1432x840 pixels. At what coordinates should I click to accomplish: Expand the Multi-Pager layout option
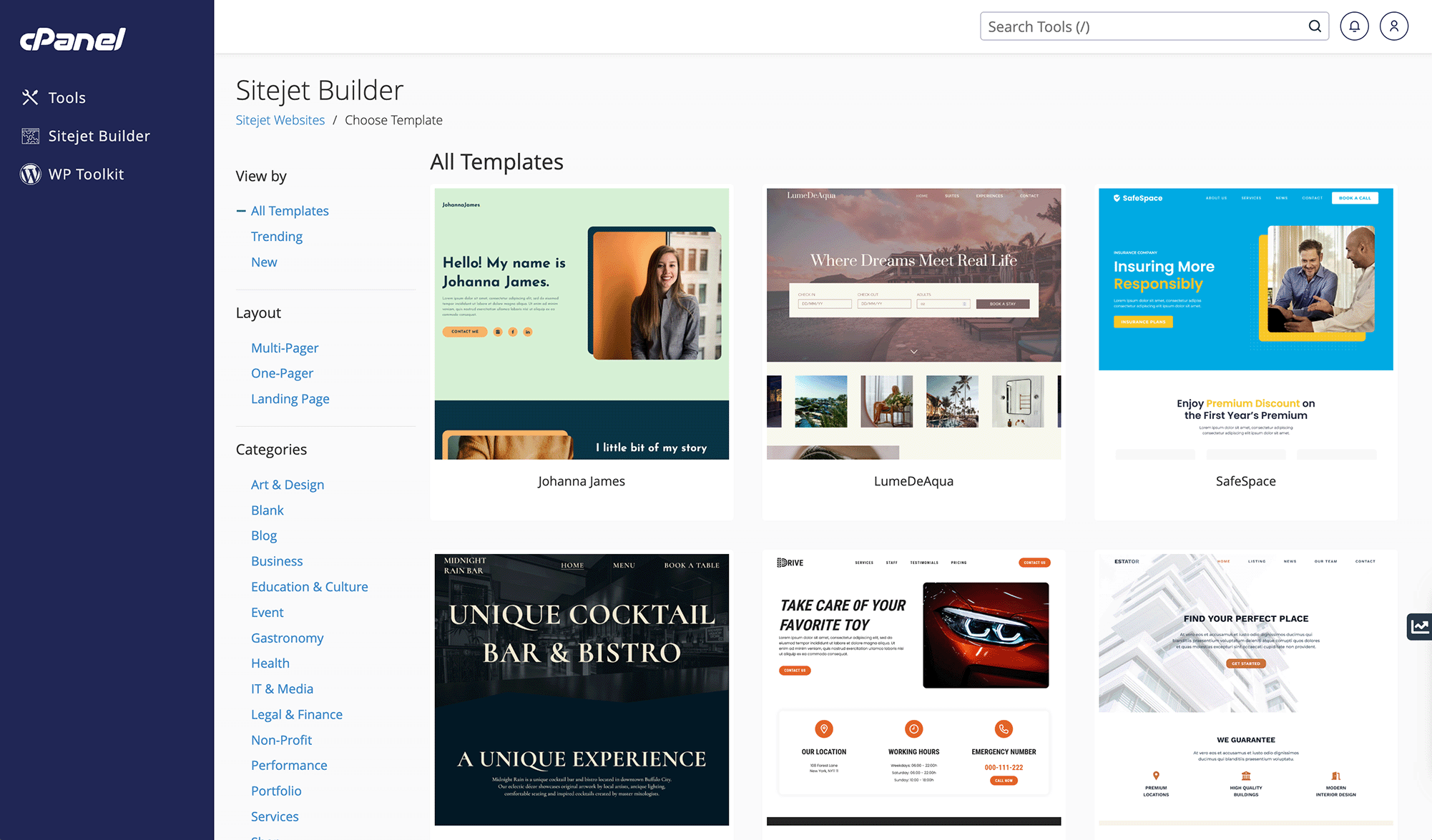(x=285, y=347)
